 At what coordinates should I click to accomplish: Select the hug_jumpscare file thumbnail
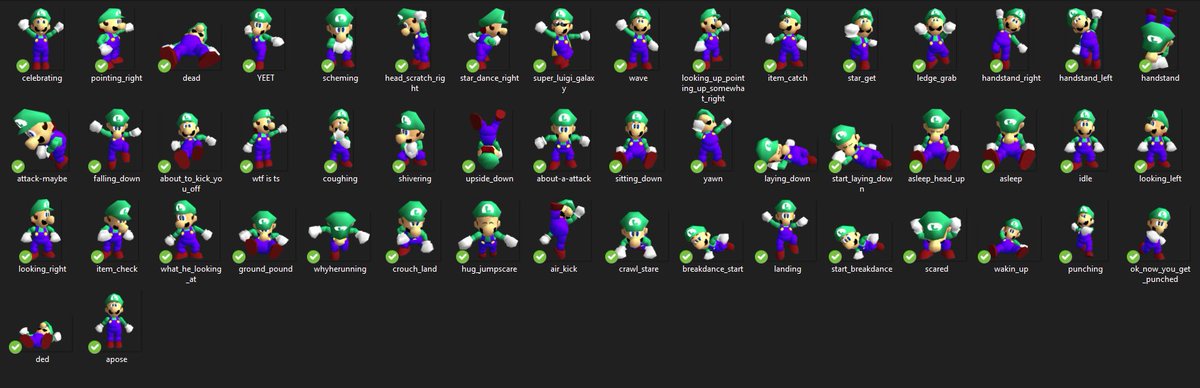490,230
